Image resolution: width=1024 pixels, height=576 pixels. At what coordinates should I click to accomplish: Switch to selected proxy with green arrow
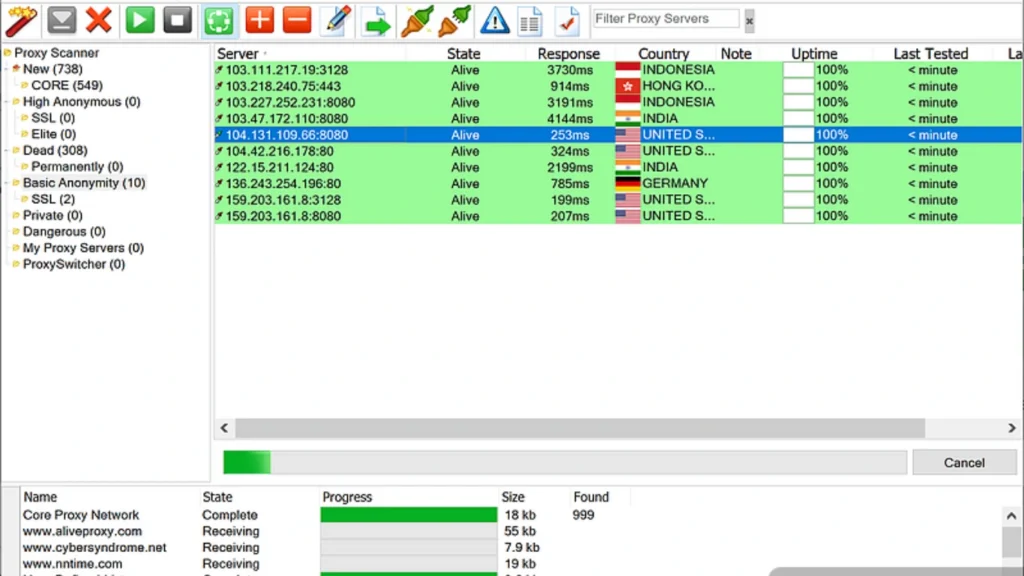376,19
